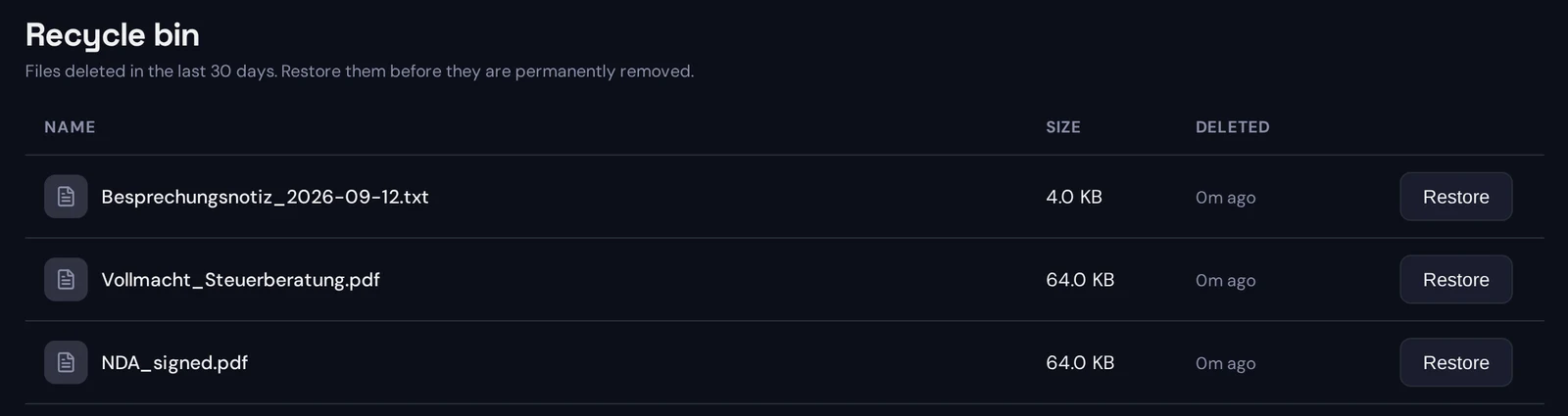Restore NDA_signed.pdf from recycle bin
1568x416 pixels.
pos(1455,363)
